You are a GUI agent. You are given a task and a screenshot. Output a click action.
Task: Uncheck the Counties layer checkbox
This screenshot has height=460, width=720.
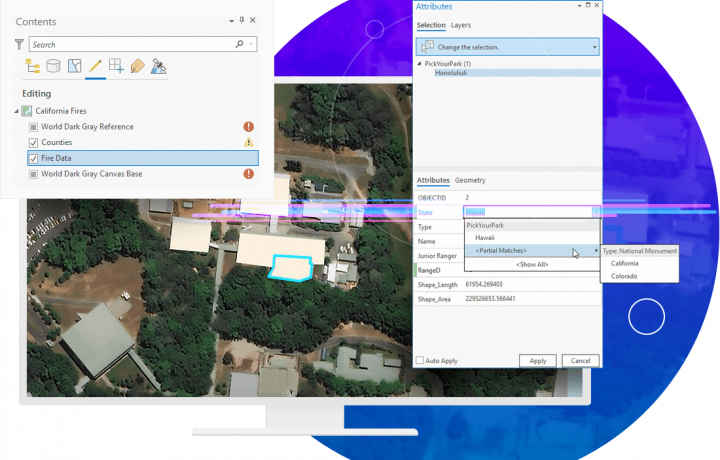[x=33, y=143]
